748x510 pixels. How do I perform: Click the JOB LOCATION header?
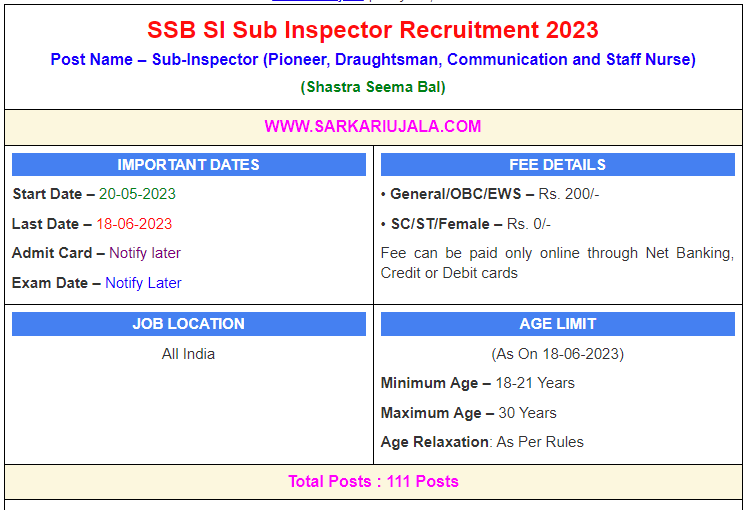[x=188, y=324]
